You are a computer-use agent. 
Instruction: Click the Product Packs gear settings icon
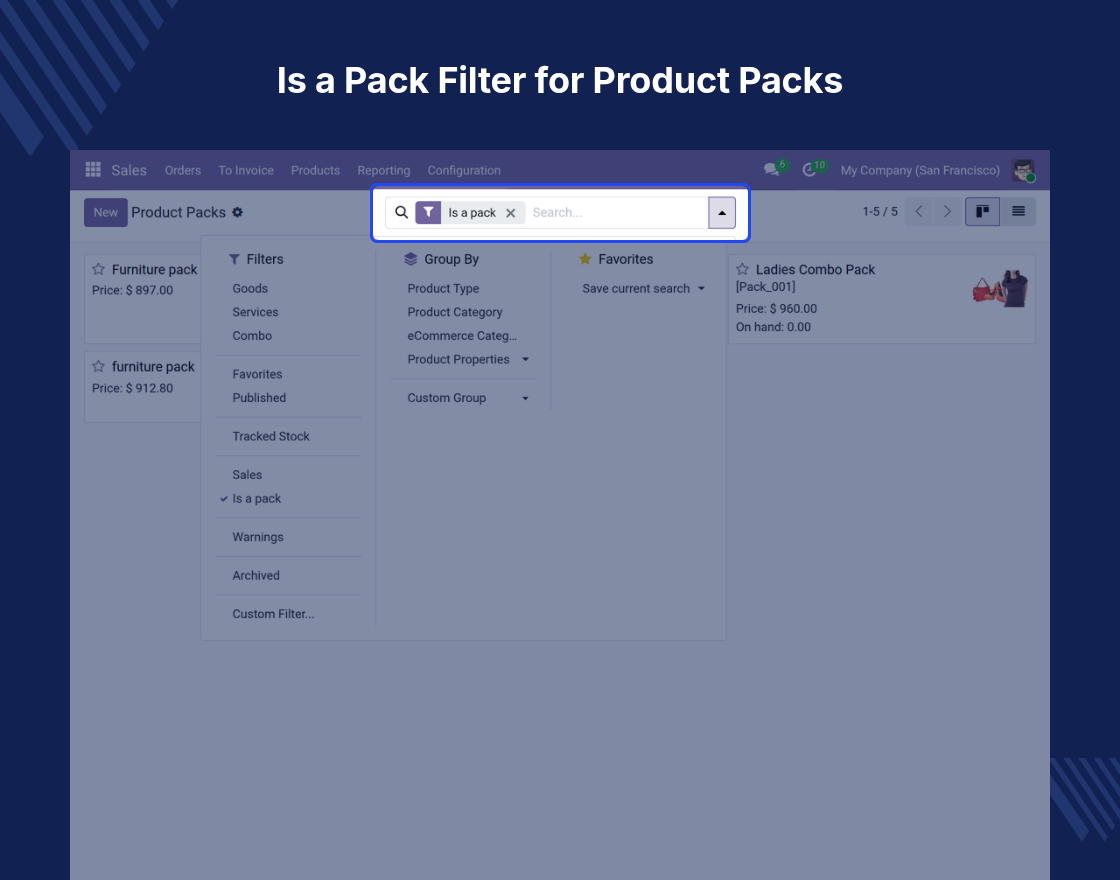click(237, 212)
